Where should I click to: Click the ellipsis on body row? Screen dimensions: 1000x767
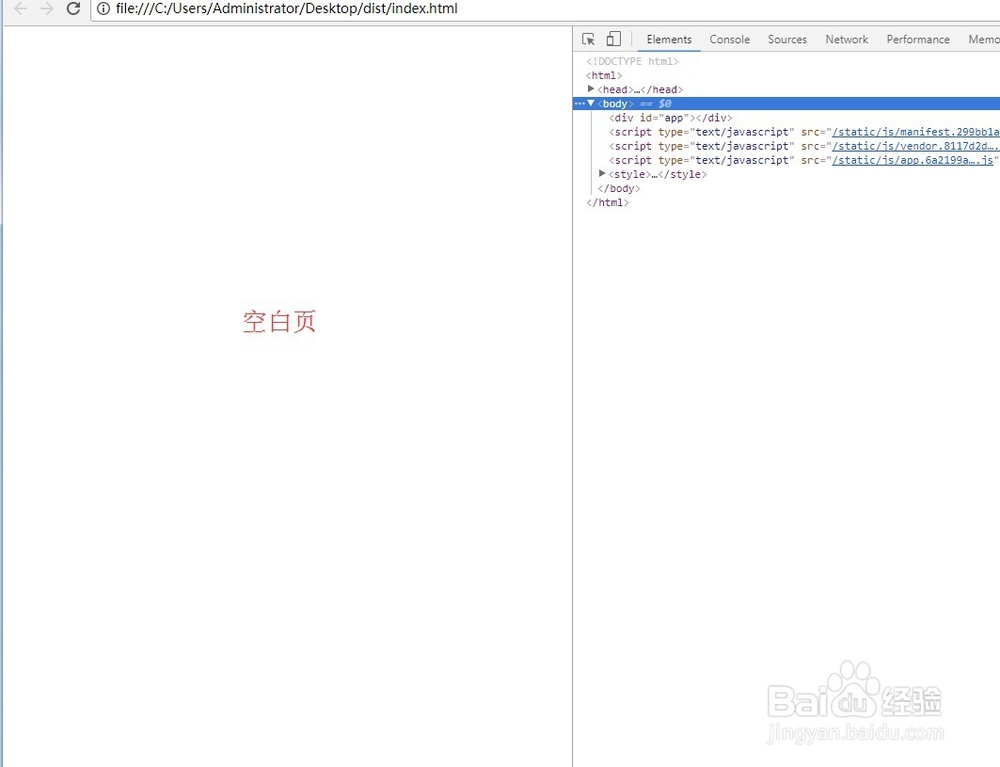tap(579, 103)
